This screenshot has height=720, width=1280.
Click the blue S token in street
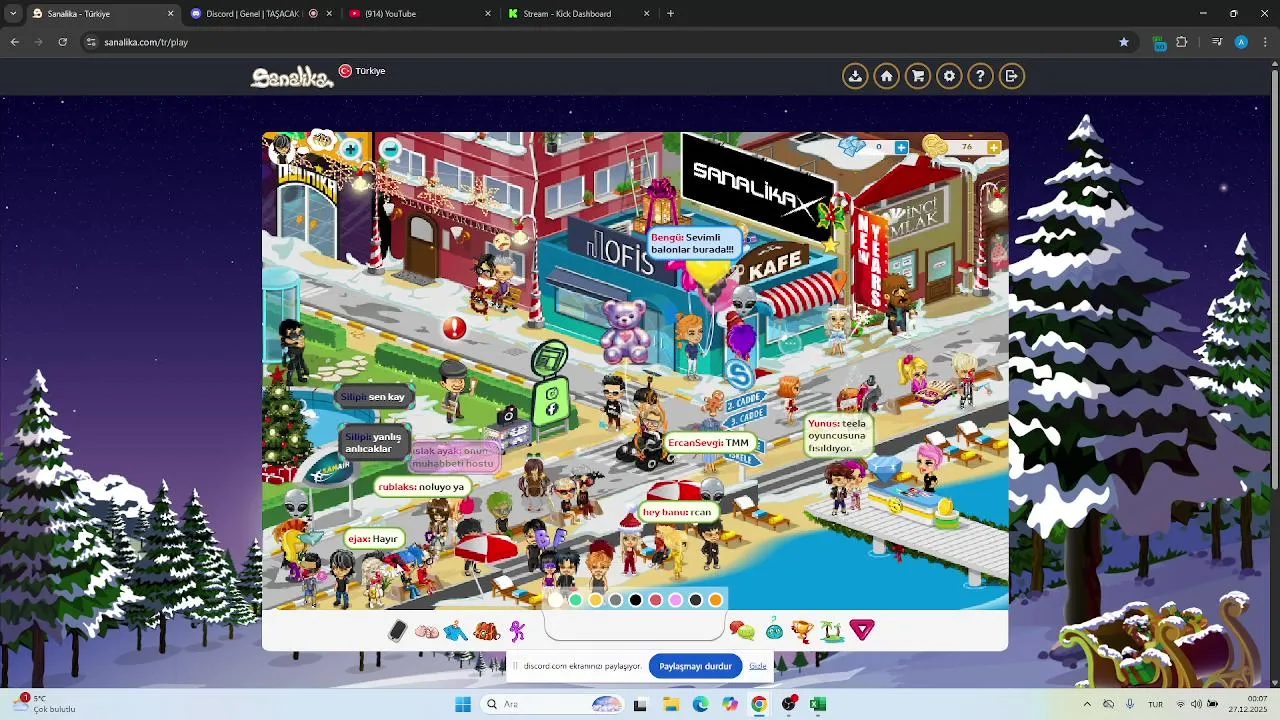coord(740,375)
